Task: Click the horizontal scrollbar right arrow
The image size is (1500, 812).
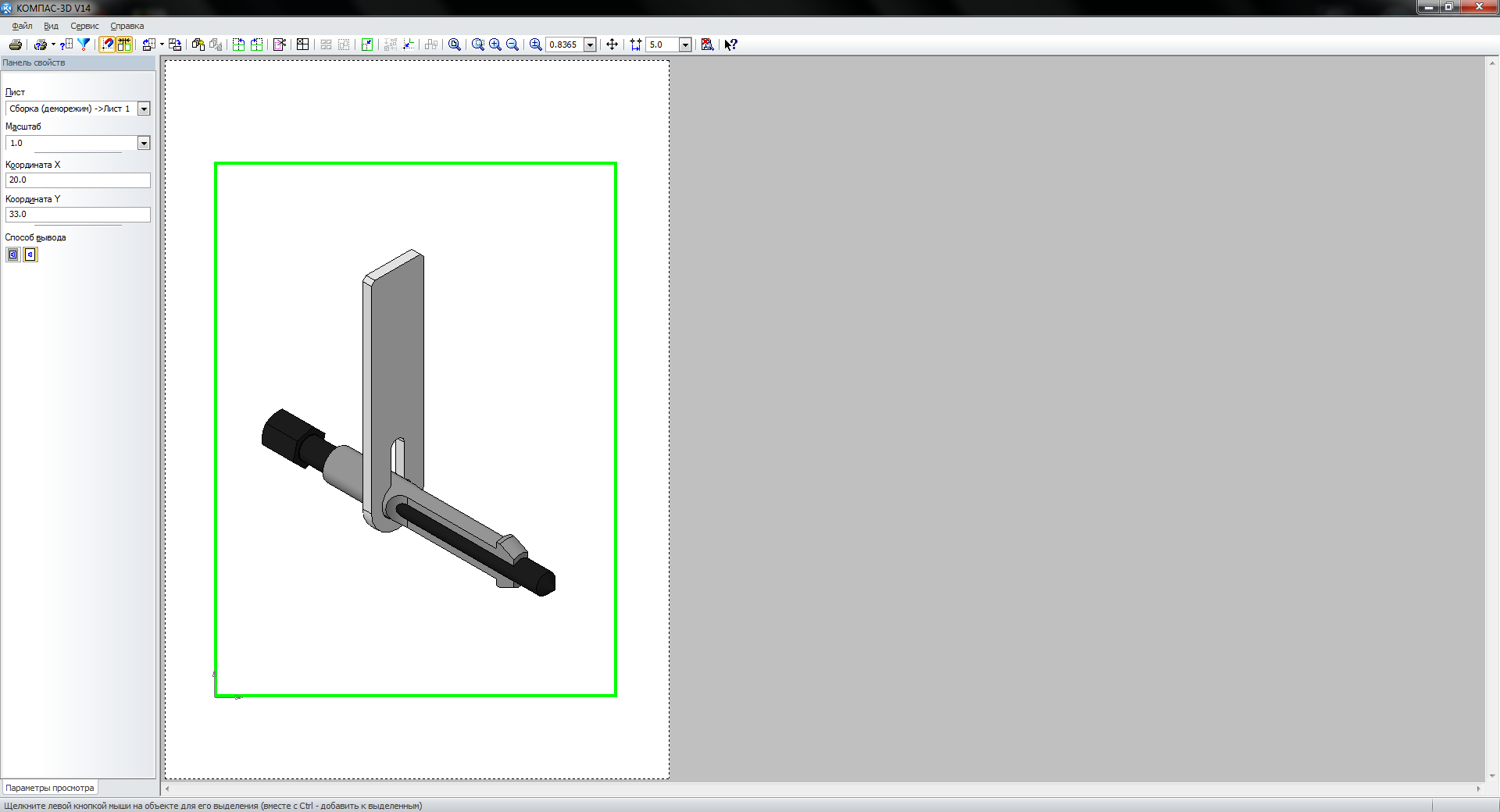Action: tap(1478, 789)
